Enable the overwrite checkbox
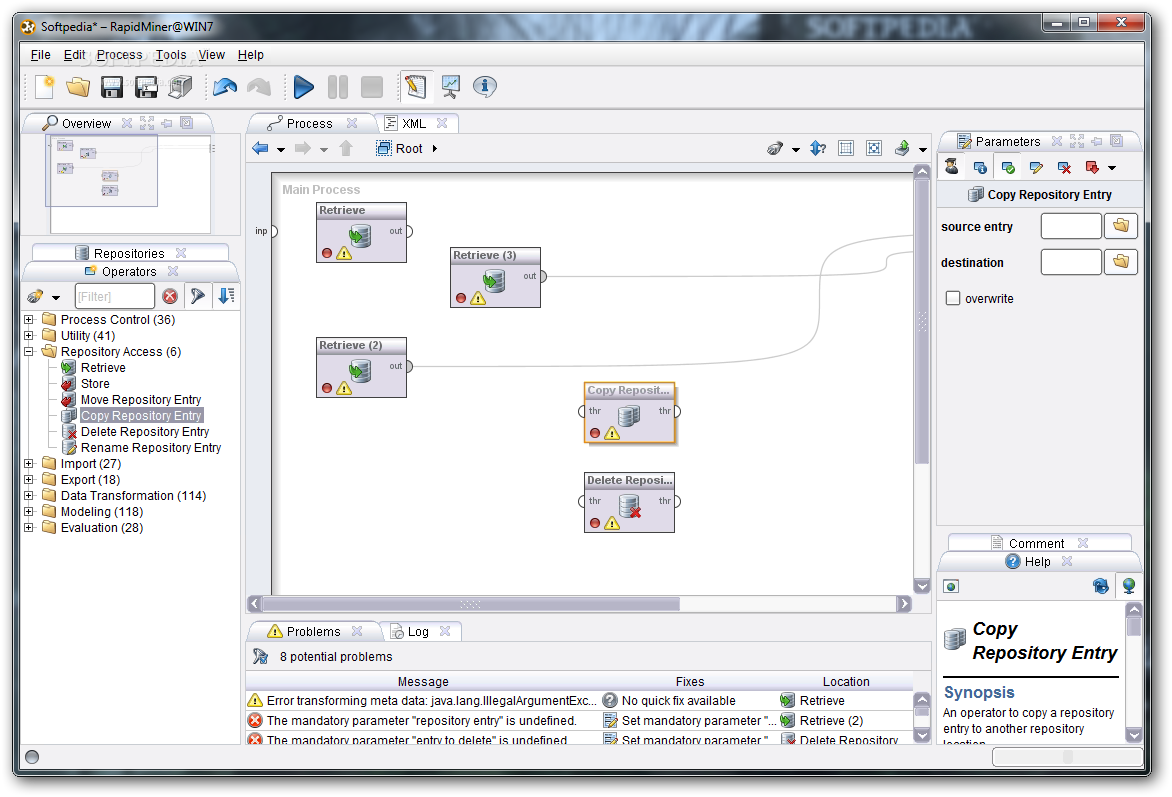1172x797 pixels. click(953, 298)
